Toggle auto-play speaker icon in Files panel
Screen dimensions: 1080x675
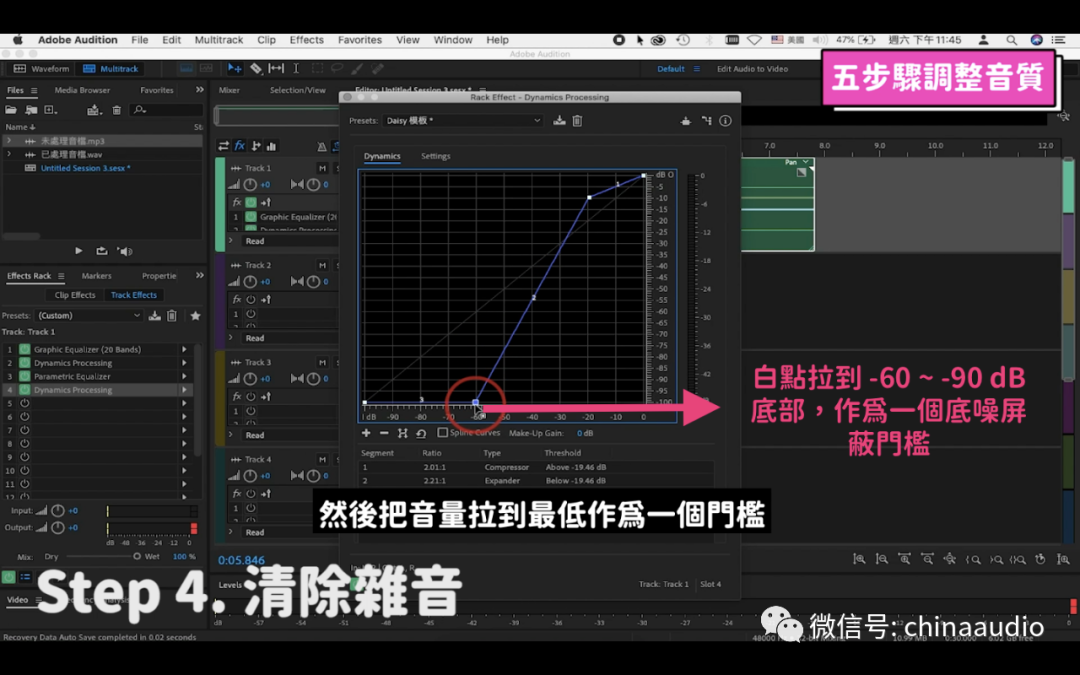[125, 251]
